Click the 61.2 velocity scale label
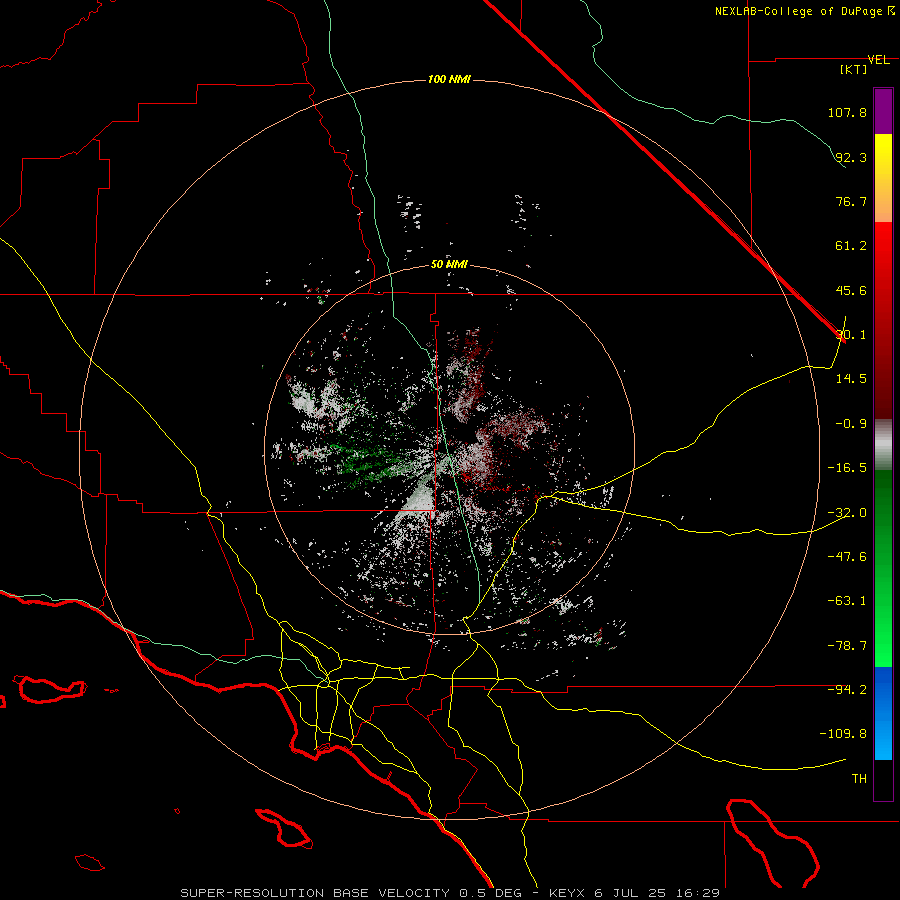 (x=851, y=246)
